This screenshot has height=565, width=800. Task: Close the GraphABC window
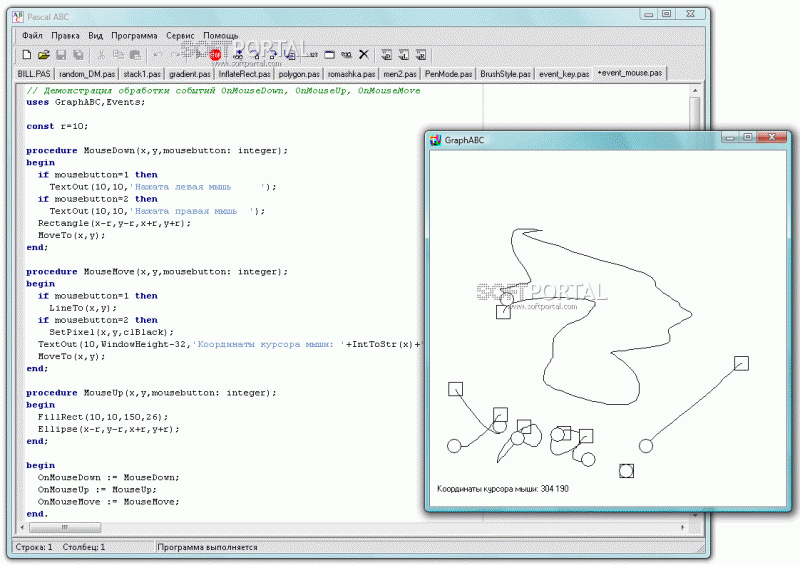pyautogui.click(x=770, y=138)
